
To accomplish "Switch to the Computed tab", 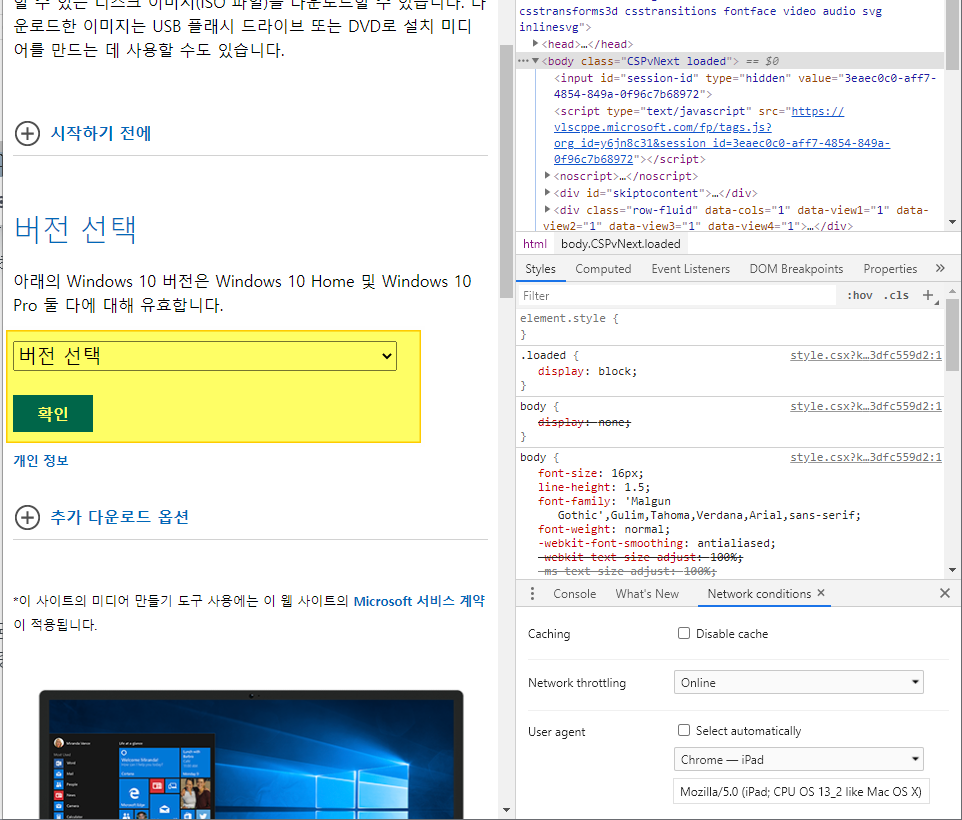I will [x=603, y=269].
